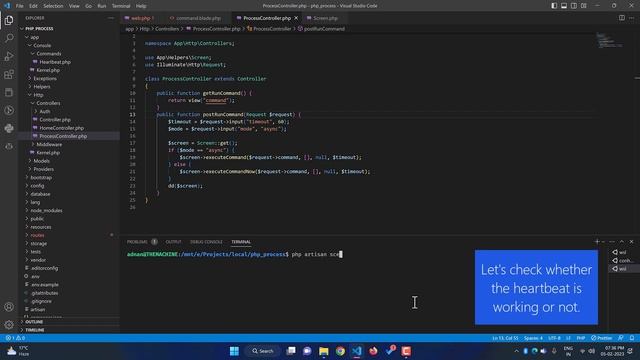Switch to OUTPUT panel tab
Viewport: 640px width, 360px height.
tap(173, 242)
